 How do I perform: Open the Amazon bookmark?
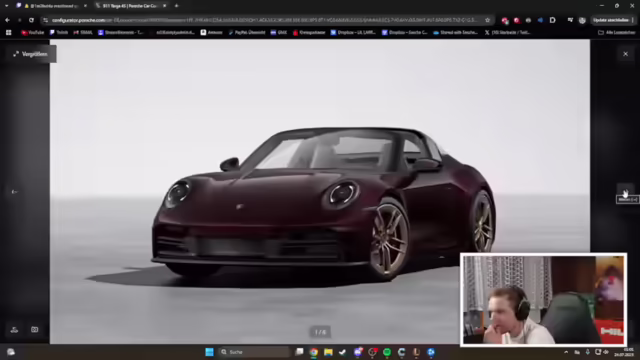pyautogui.click(x=211, y=32)
